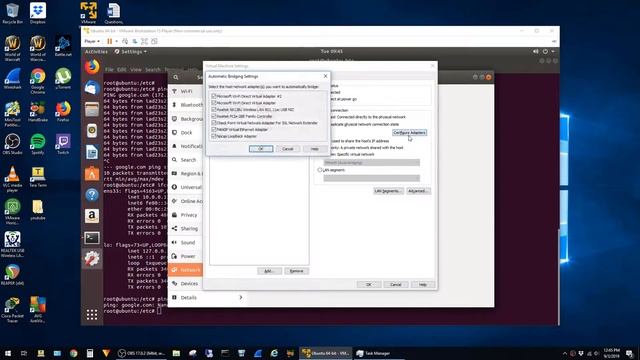
Task: Toggle Microsoft Wi-Fi Direct Virtual Adapter #2 checkbox
Action: pos(213,96)
